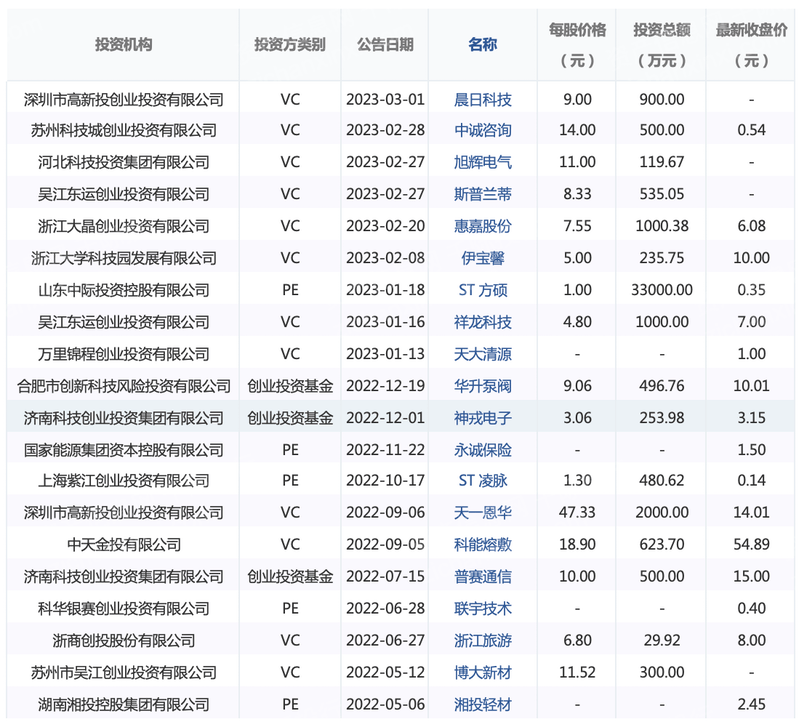Open the 华升泵阀 company link

pyautogui.click(x=483, y=386)
